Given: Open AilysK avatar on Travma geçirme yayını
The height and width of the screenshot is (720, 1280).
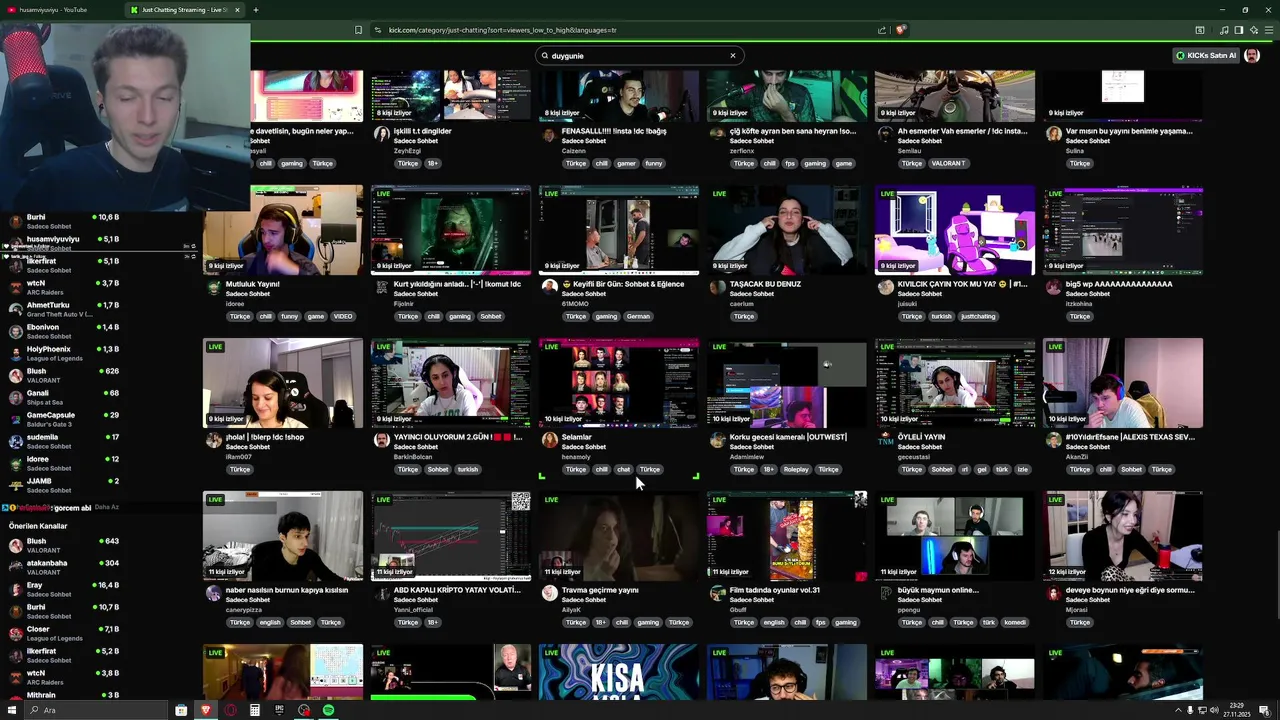Looking at the screenshot, I should pyautogui.click(x=549, y=593).
